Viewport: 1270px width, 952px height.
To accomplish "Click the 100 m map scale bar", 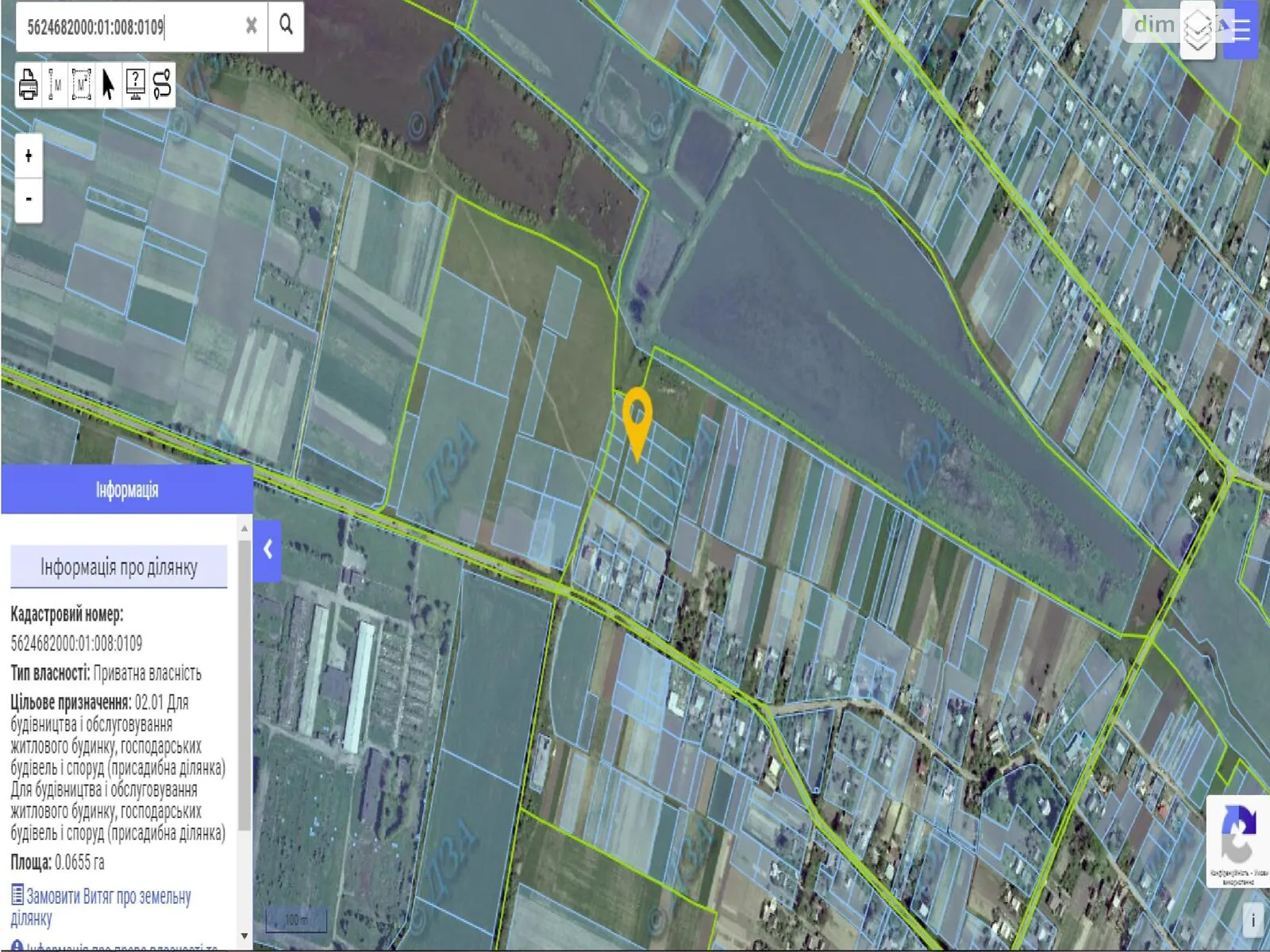I will pos(296,920).
